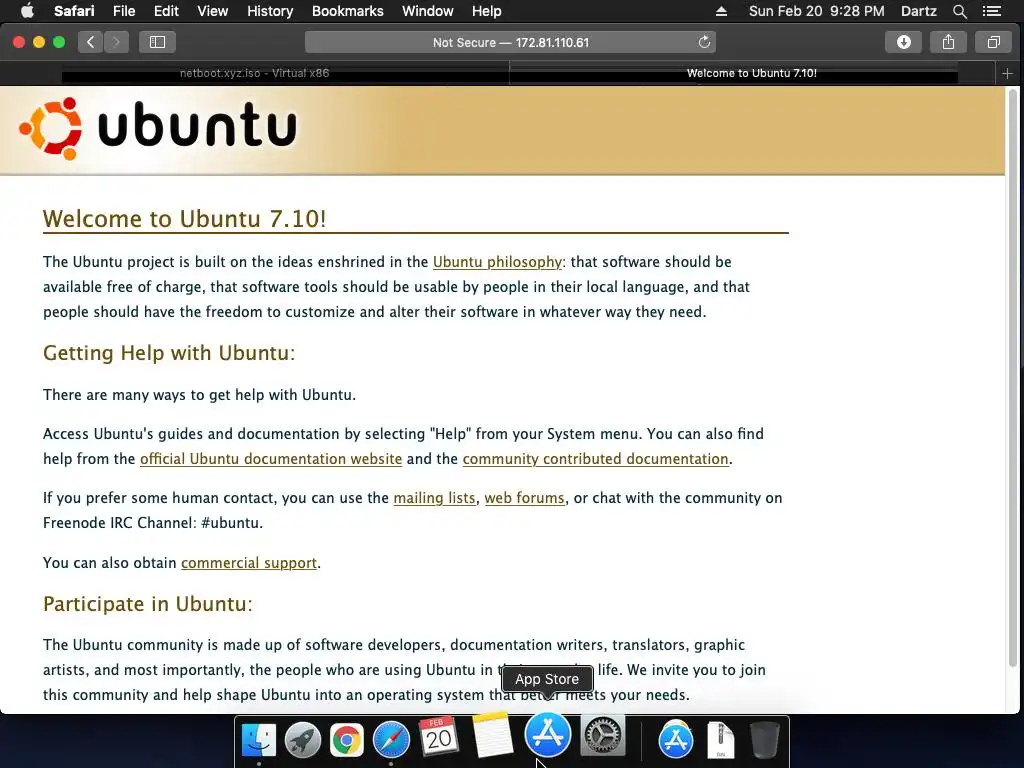Open the View menu

[212, 11]
